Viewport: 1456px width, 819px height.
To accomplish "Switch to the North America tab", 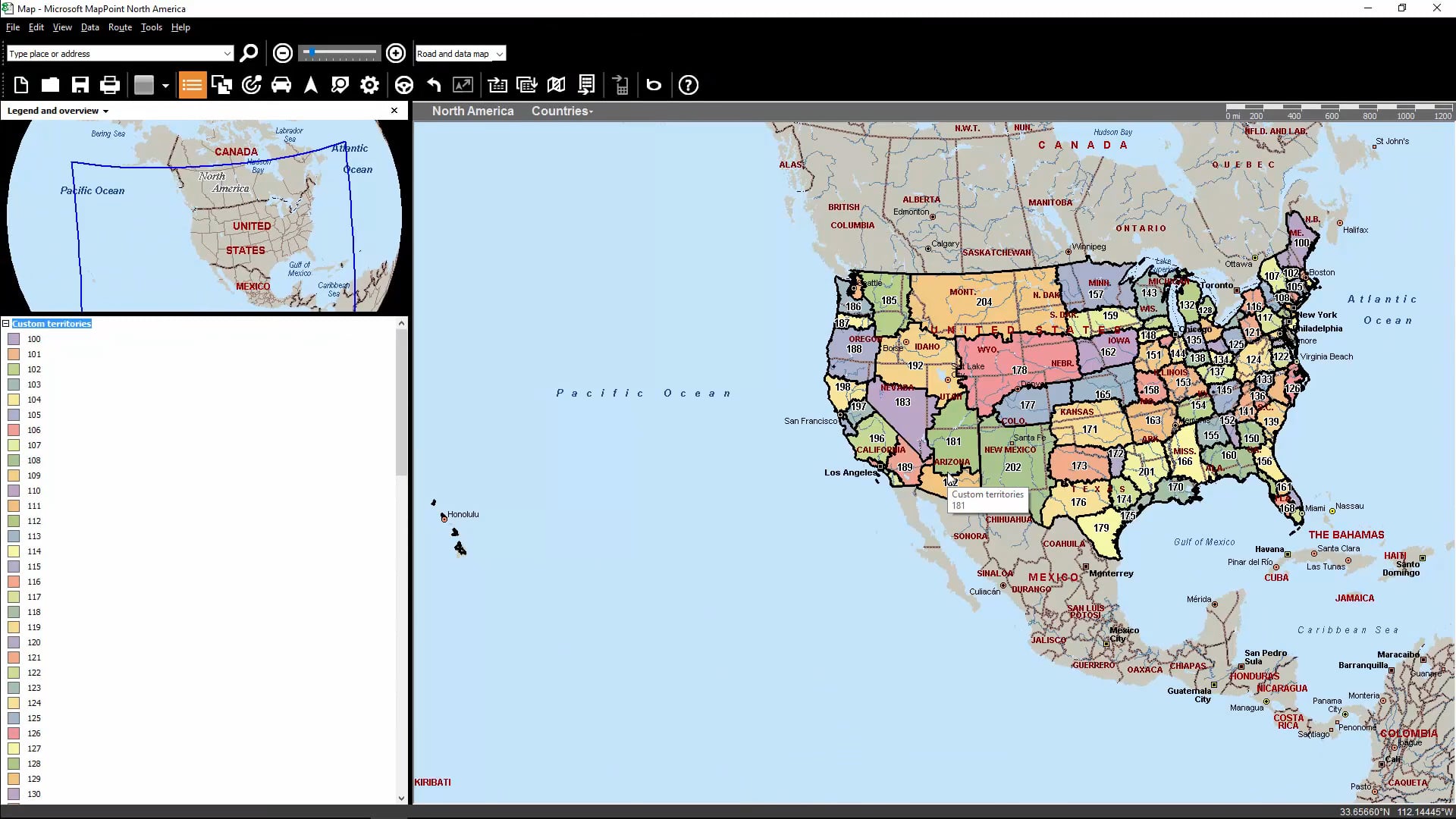I will [472, 111].
